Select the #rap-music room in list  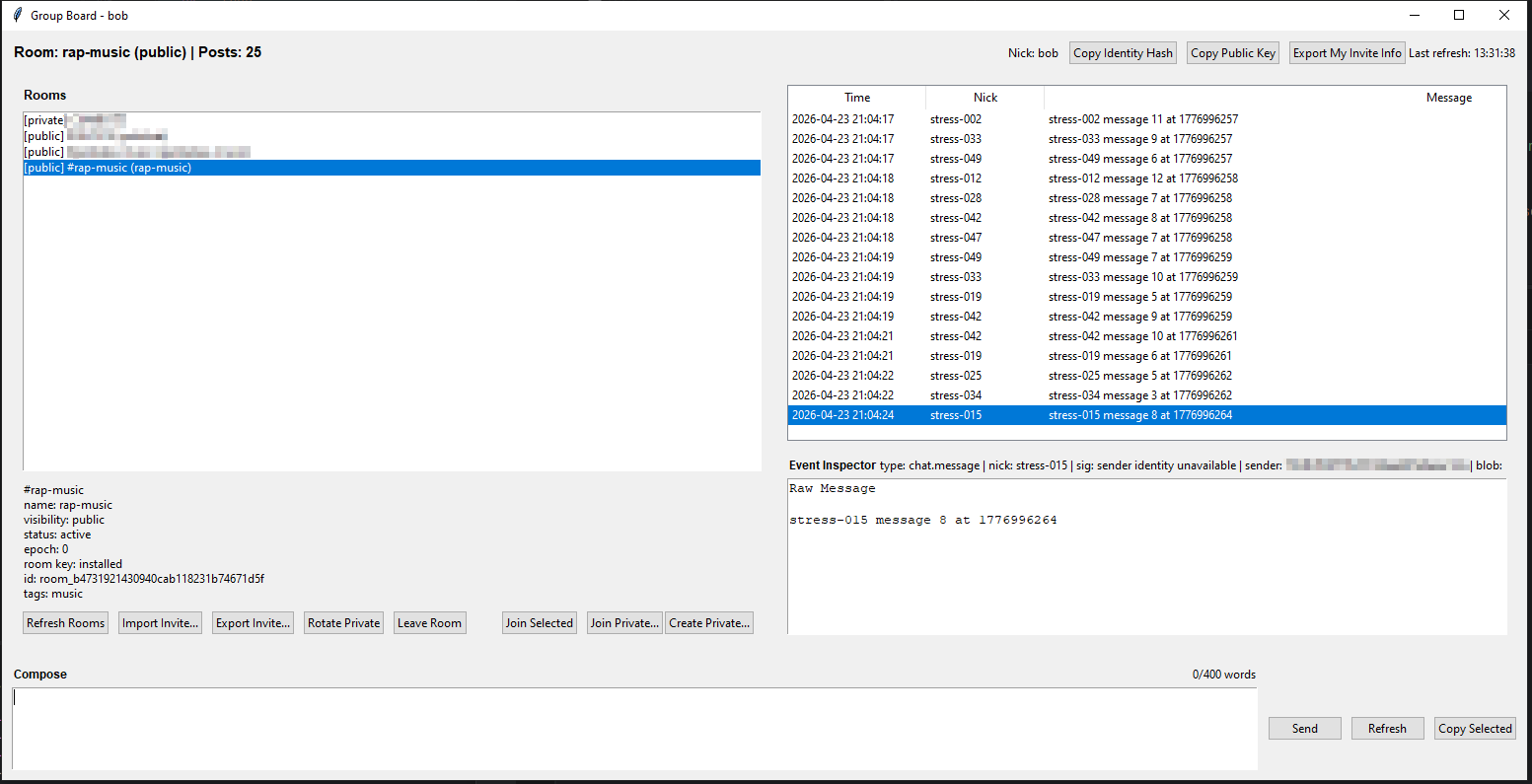tap(128, 168)
